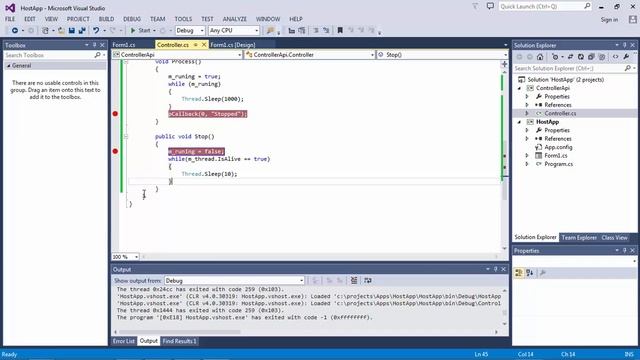640x360 pixels.
Task: Open the Any CPU platform dropdown
Action: [x=234, y=31]
